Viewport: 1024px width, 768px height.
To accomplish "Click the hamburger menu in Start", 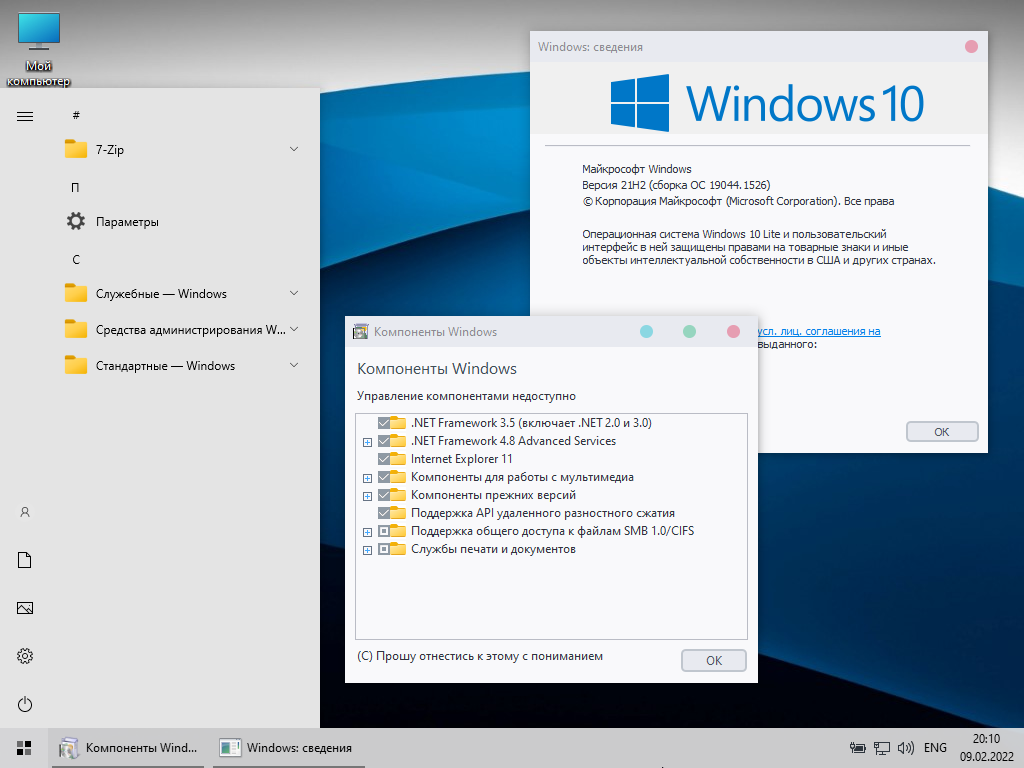I will point(25,116).
